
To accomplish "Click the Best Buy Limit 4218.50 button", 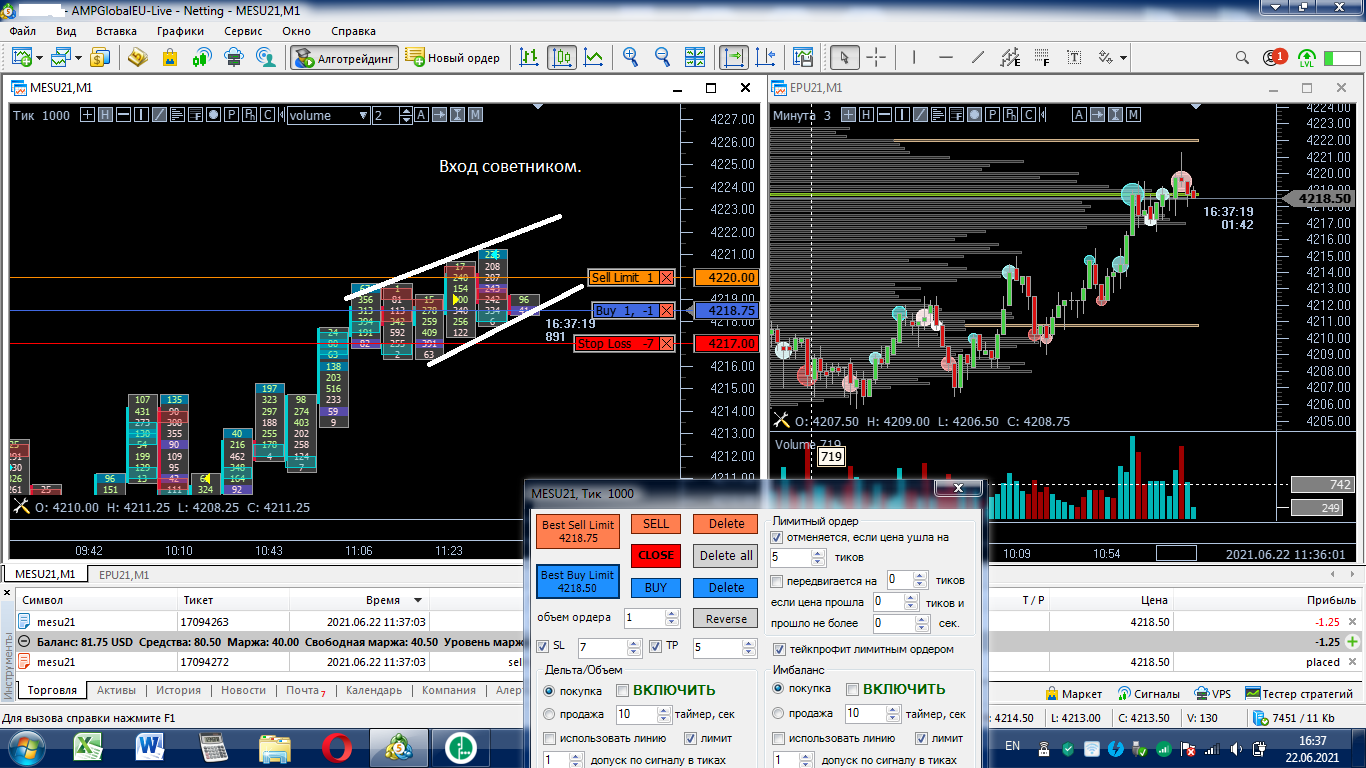I will (578, 581).
